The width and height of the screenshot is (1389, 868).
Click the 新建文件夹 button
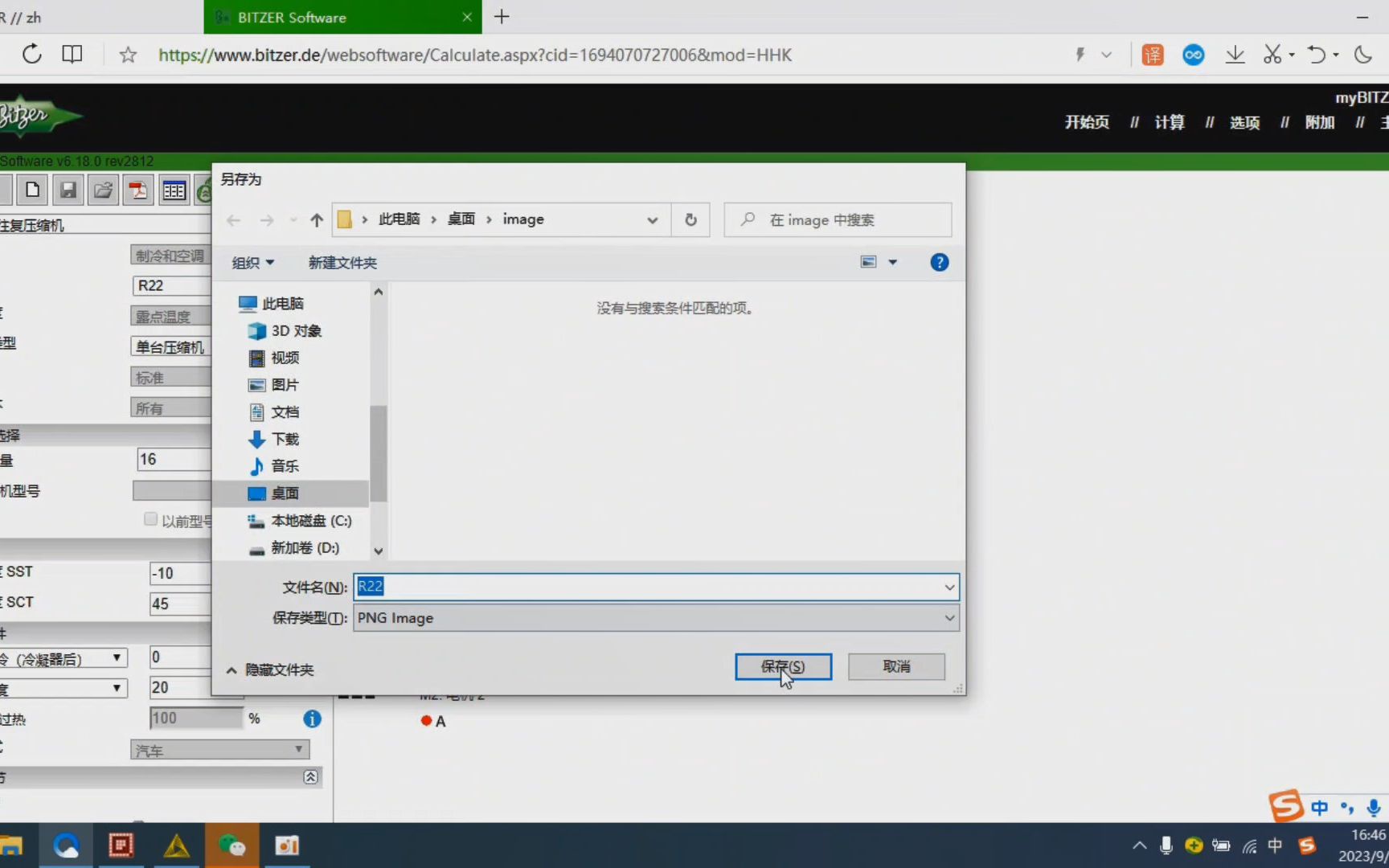342,263
